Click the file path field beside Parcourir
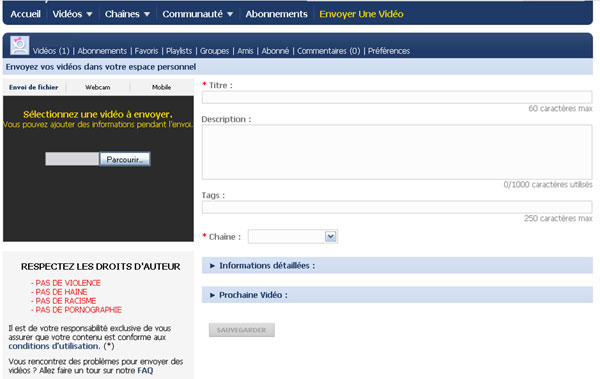Viewport: 600px width, 379px height. coord(72,159)
